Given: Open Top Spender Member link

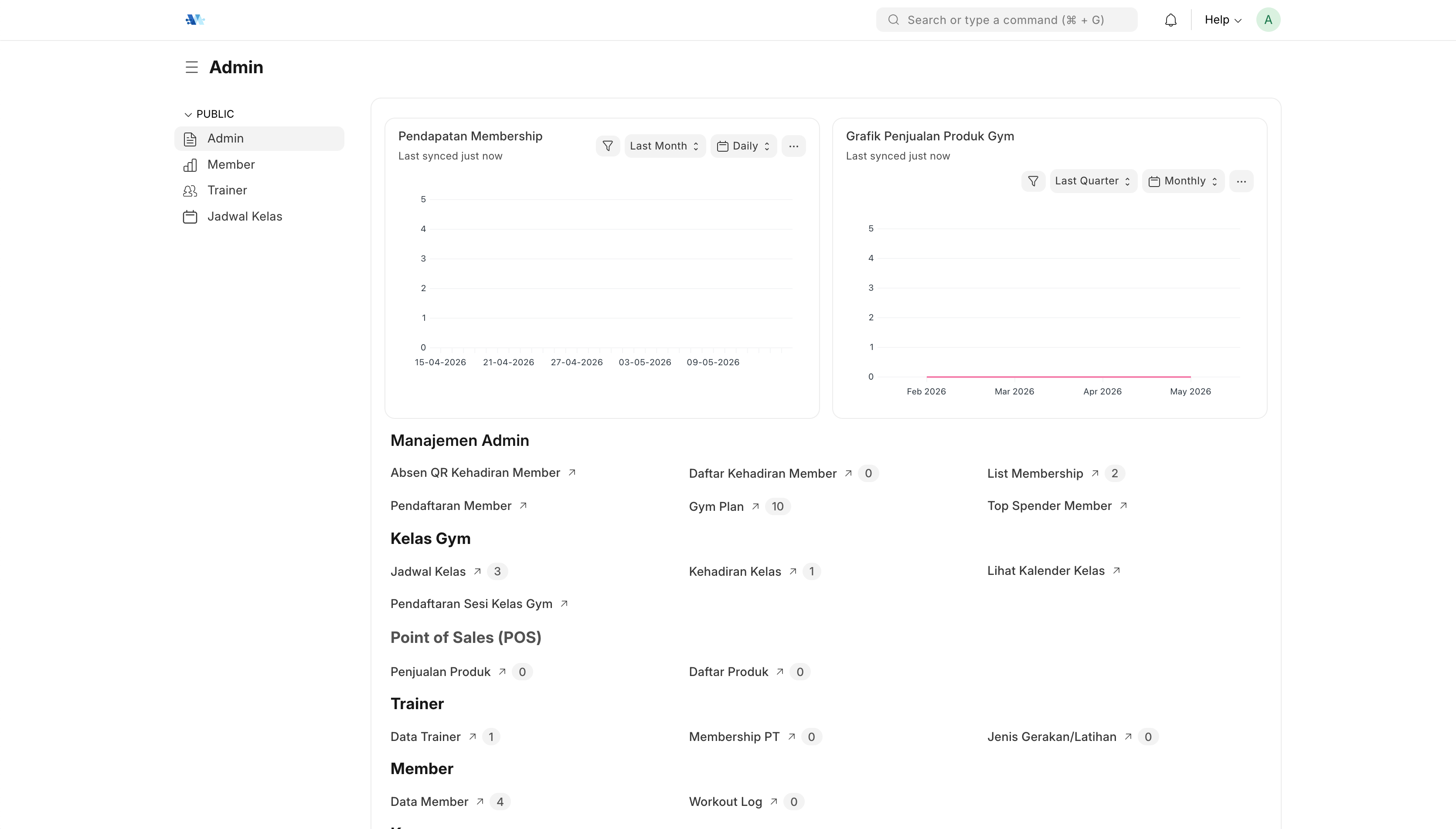Looking at the screenshot, I should point(1049,506).
